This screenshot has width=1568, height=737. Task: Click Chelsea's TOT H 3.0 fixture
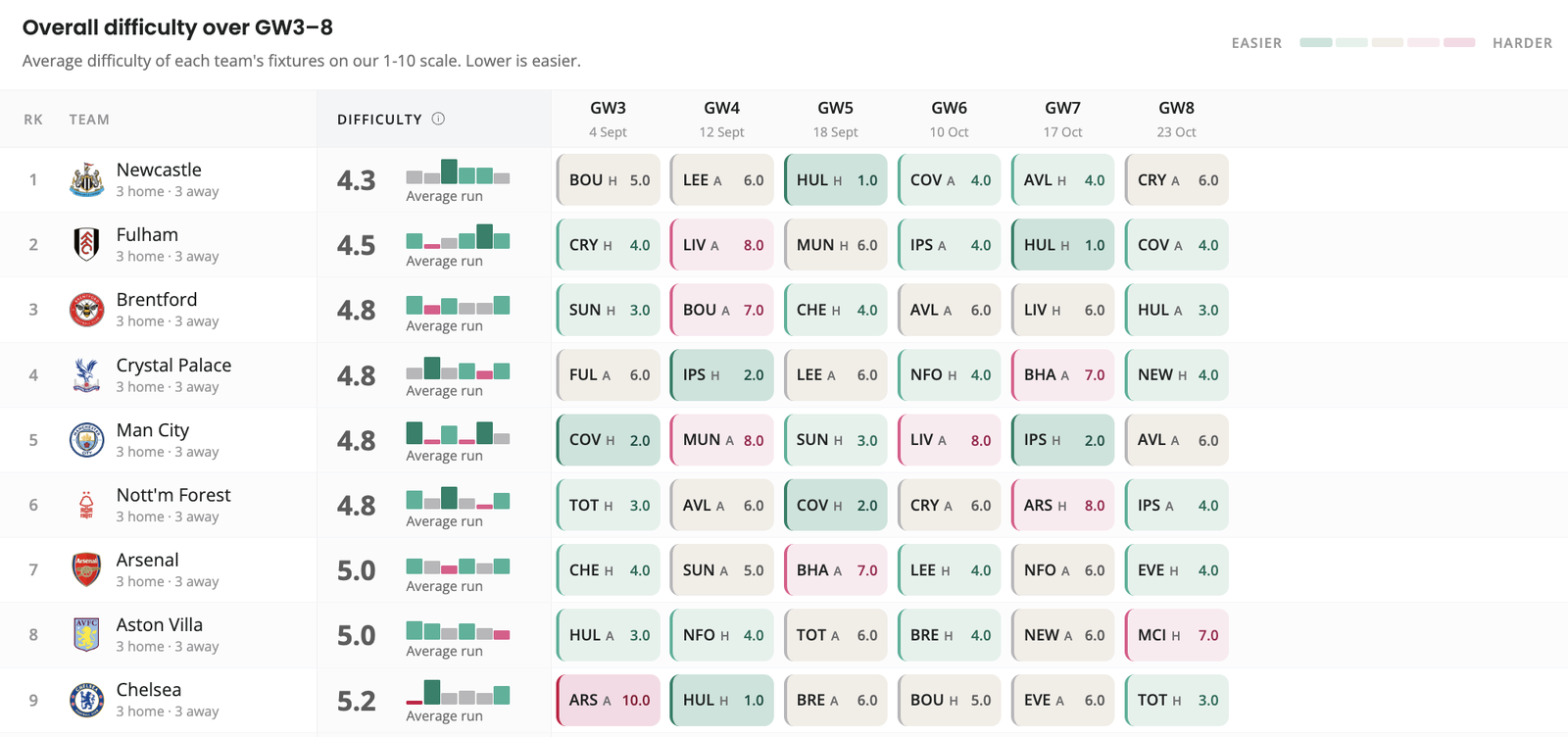[x=1177, y=700]
